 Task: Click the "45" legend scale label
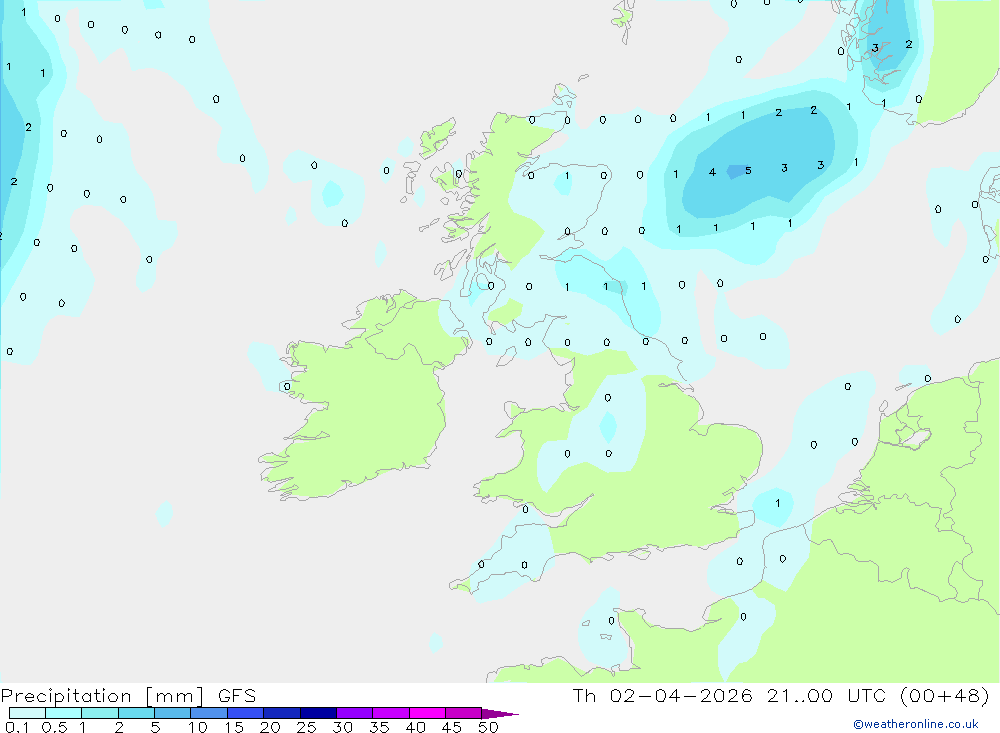click(x=452, y=727)
